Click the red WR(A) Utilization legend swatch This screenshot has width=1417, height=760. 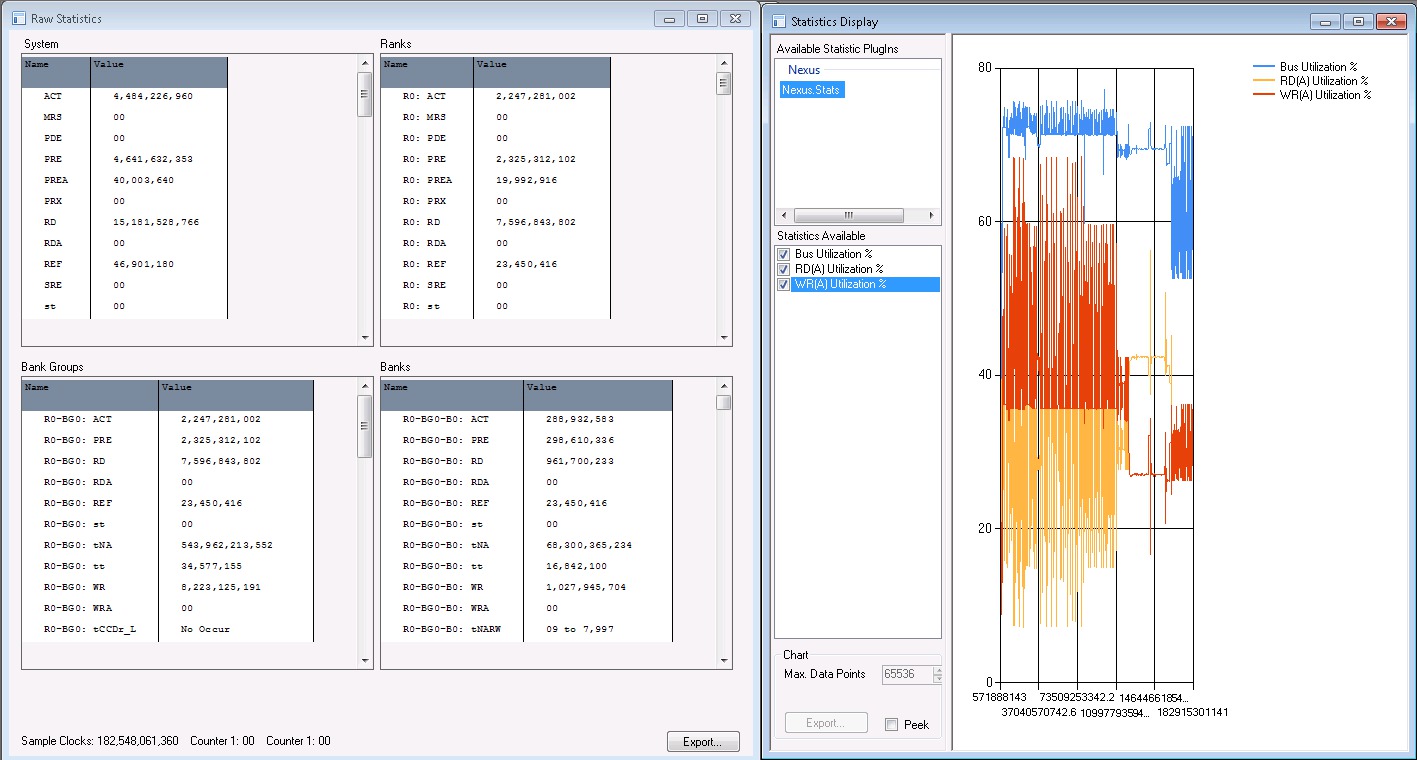(x=1264, y=95)
